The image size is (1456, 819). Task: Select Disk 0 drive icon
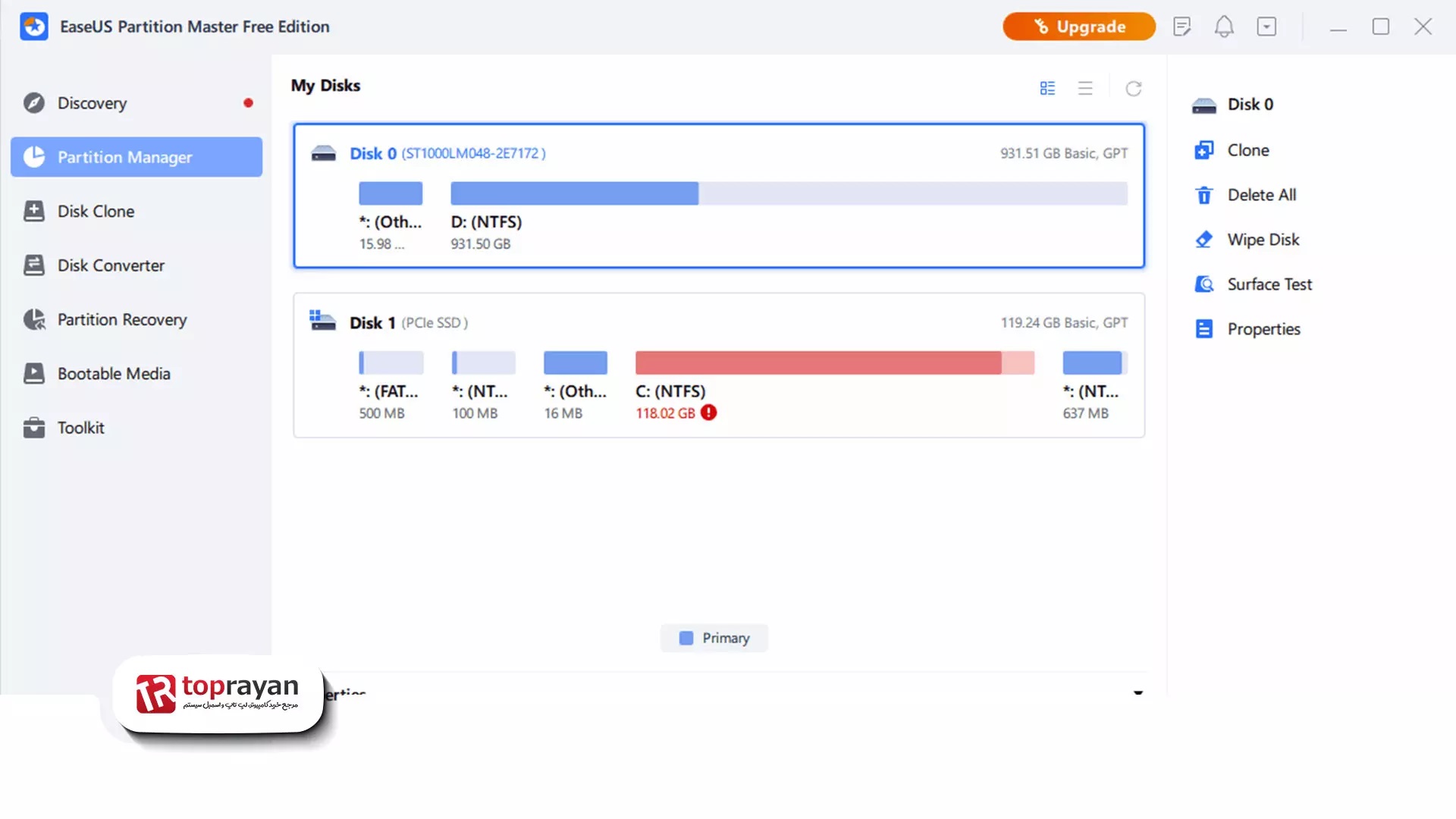pos(324,154)
